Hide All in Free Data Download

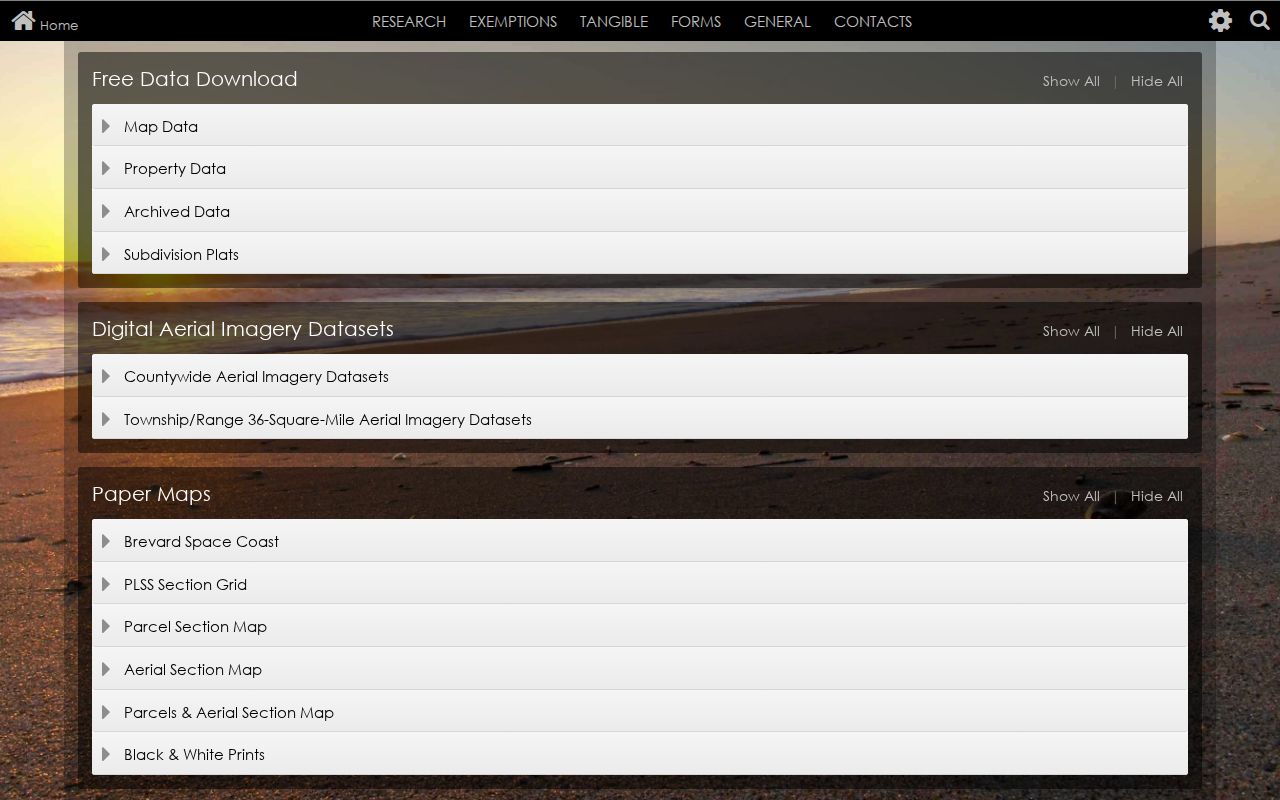tap(1157, 81)
